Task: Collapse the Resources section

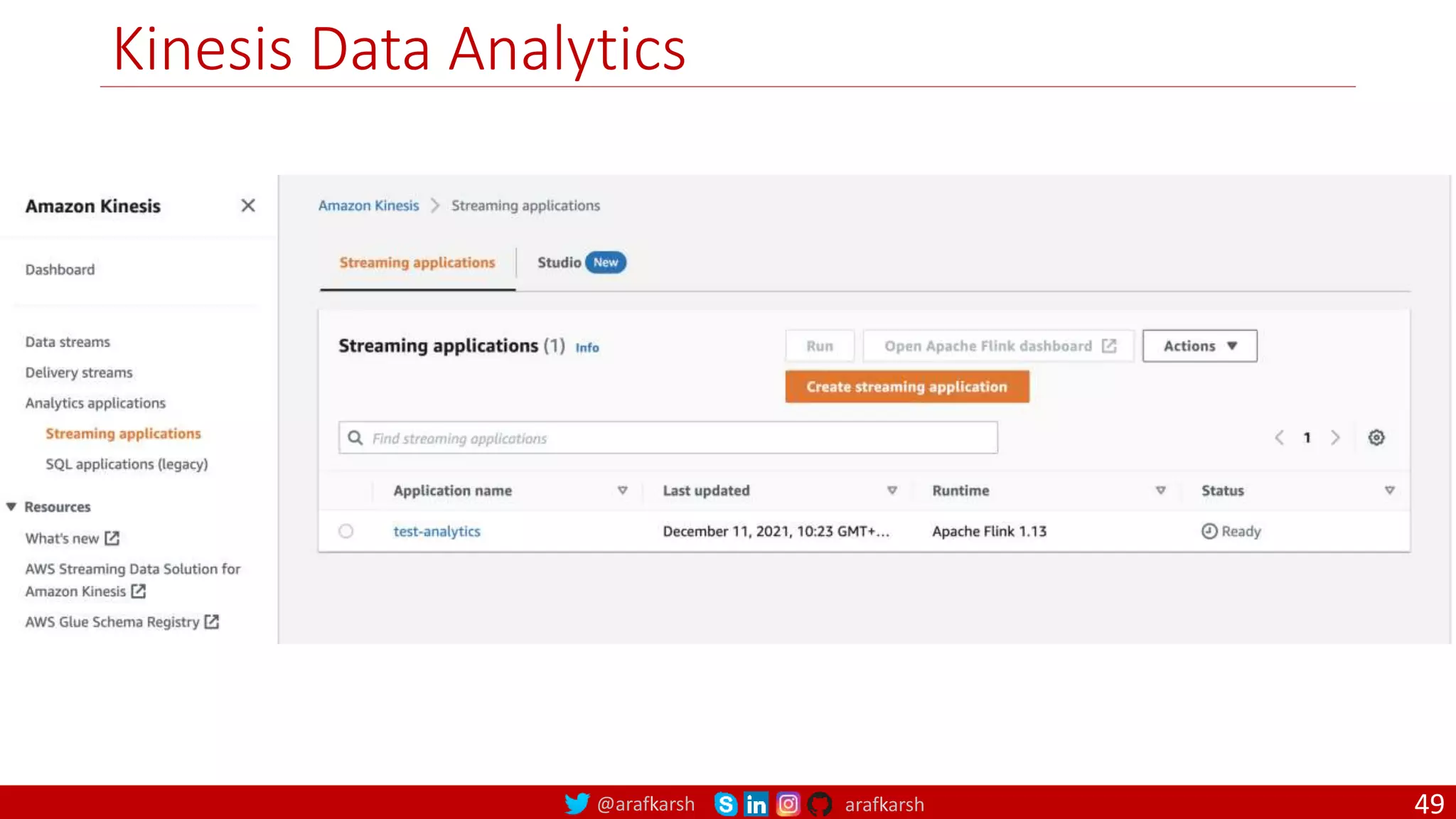Action: coord(11,507)
